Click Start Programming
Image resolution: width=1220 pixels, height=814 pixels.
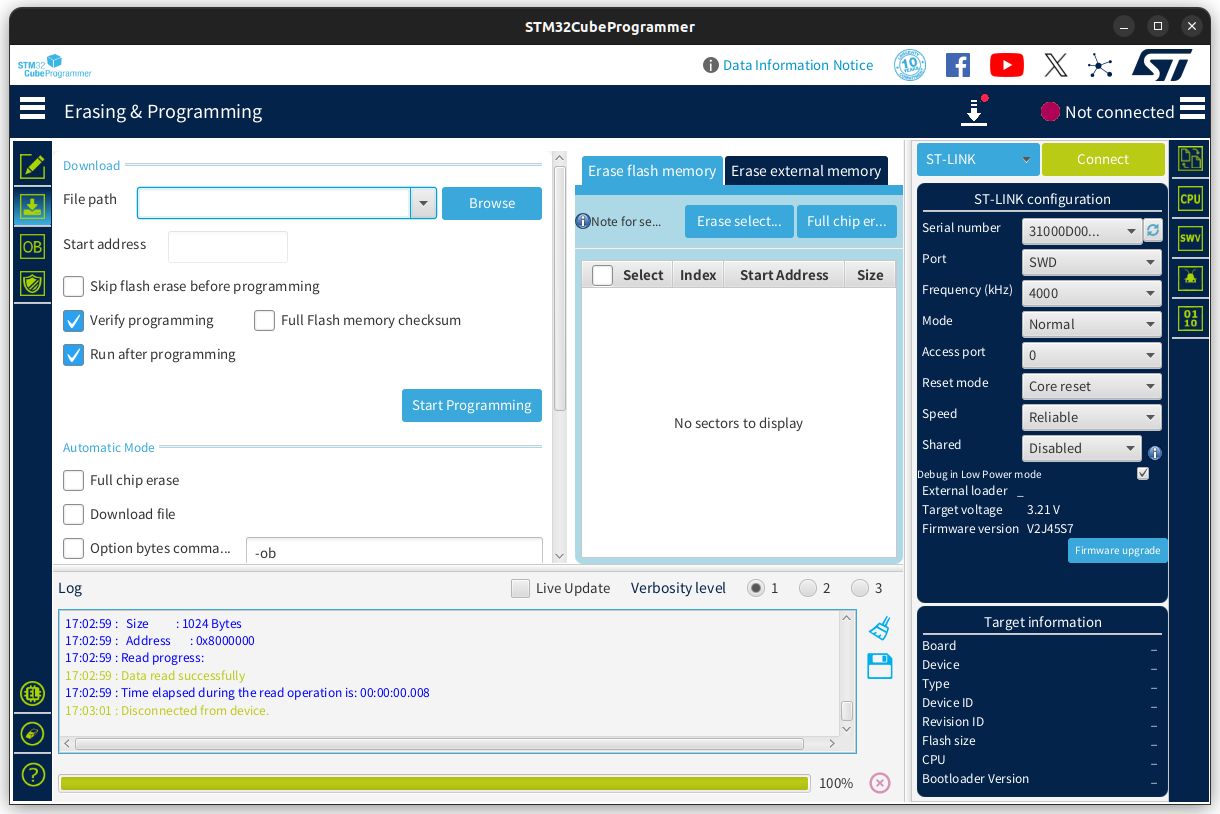coord(472,405)
